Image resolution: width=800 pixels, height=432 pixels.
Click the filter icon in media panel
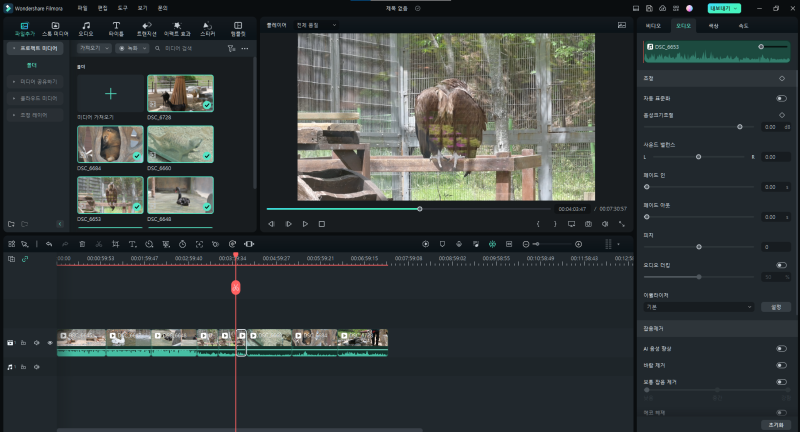(231, 48)
